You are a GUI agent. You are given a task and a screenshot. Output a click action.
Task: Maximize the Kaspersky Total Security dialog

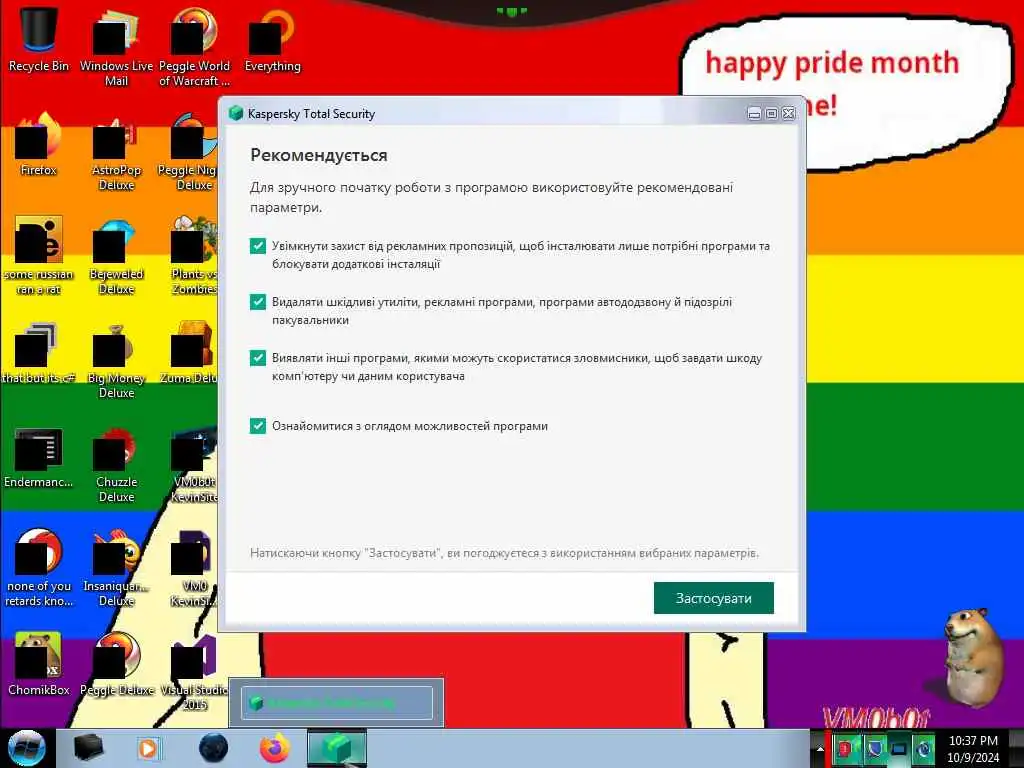point(771,114)
